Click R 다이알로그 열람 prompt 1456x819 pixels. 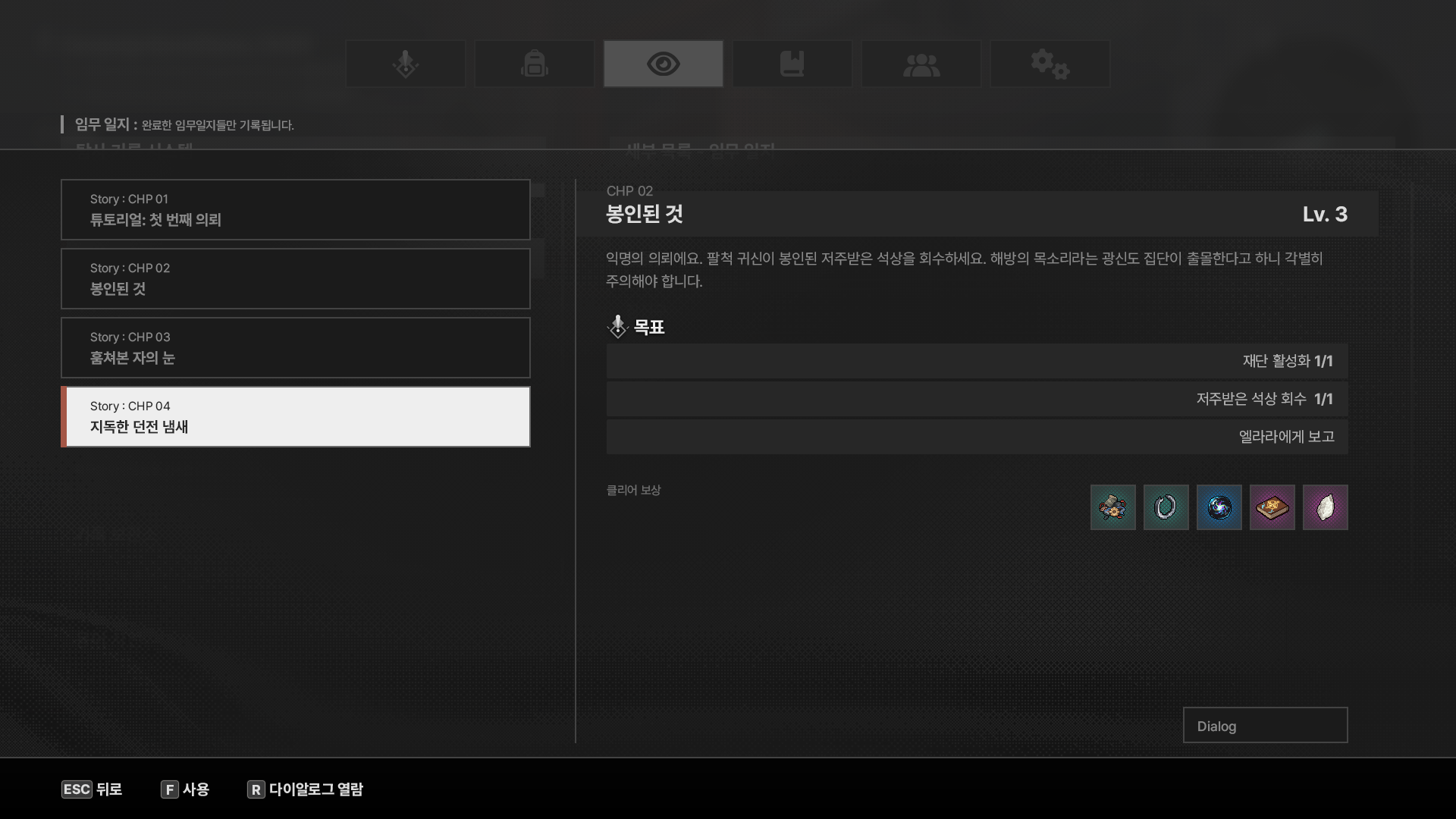tap(306, 789)
